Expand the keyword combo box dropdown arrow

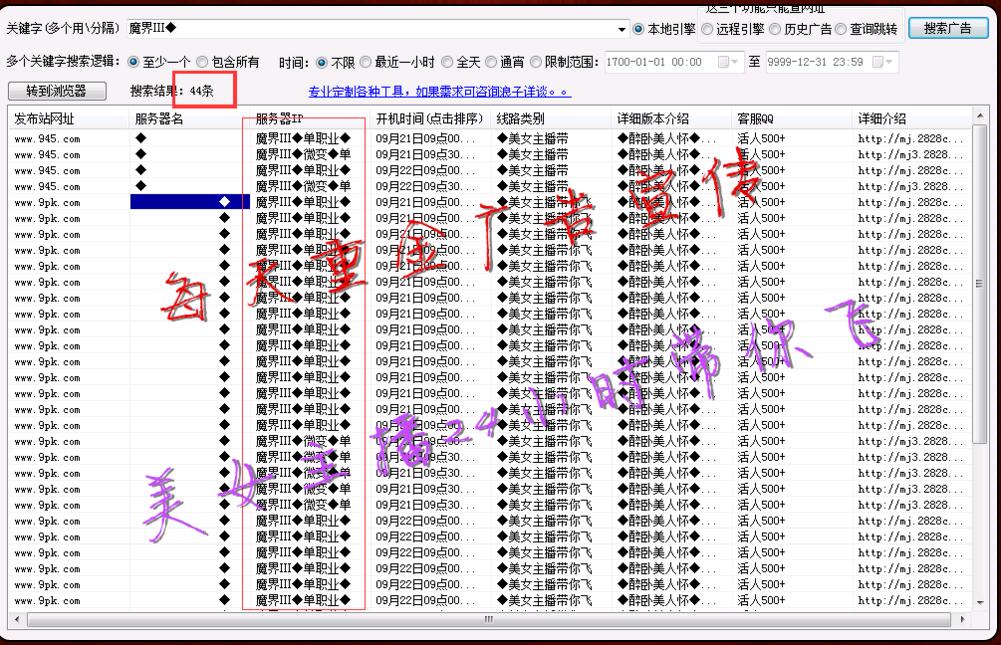tap(624, 29)
